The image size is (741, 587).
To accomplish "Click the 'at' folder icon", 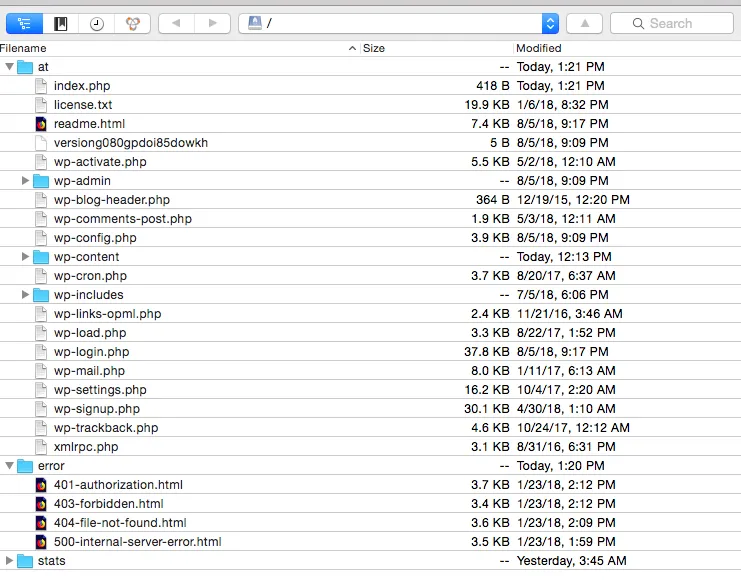I will click(25, 67).
